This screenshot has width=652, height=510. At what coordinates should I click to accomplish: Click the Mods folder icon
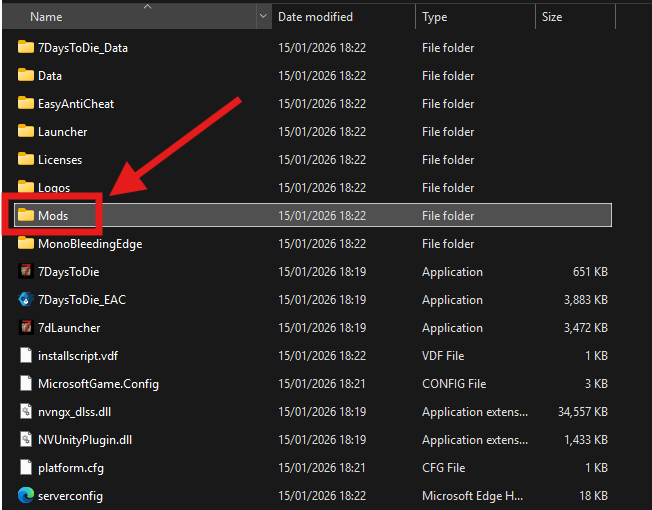pos(26,215)
